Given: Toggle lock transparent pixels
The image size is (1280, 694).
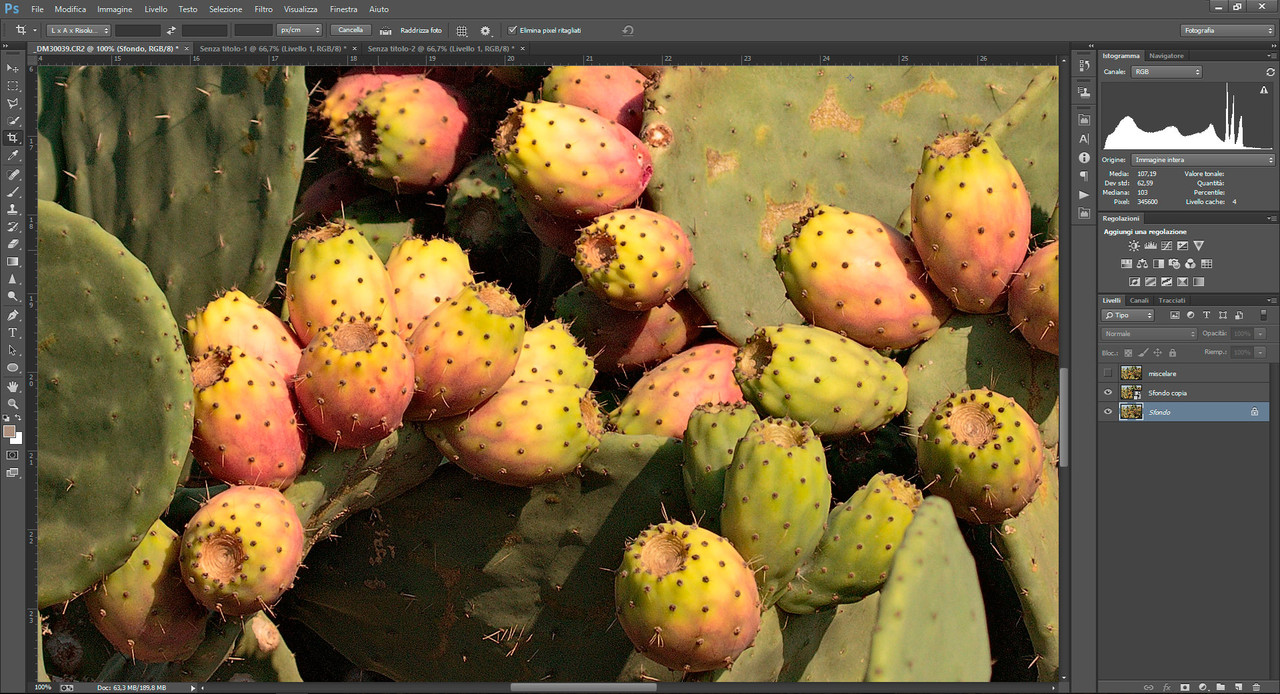Looking at the screenshot, I should coord(1128,352).
